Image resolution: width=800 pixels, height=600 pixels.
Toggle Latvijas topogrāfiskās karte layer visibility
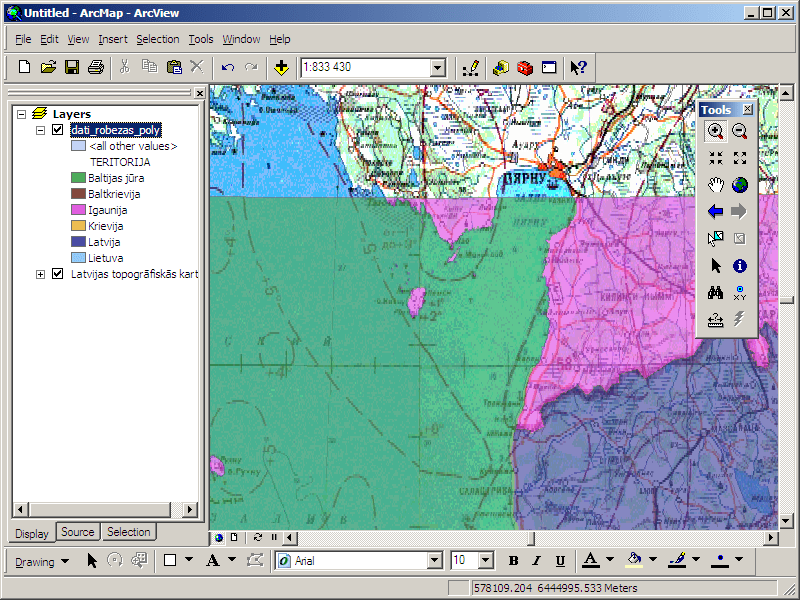pyautogui.click(x=58, y=274)
